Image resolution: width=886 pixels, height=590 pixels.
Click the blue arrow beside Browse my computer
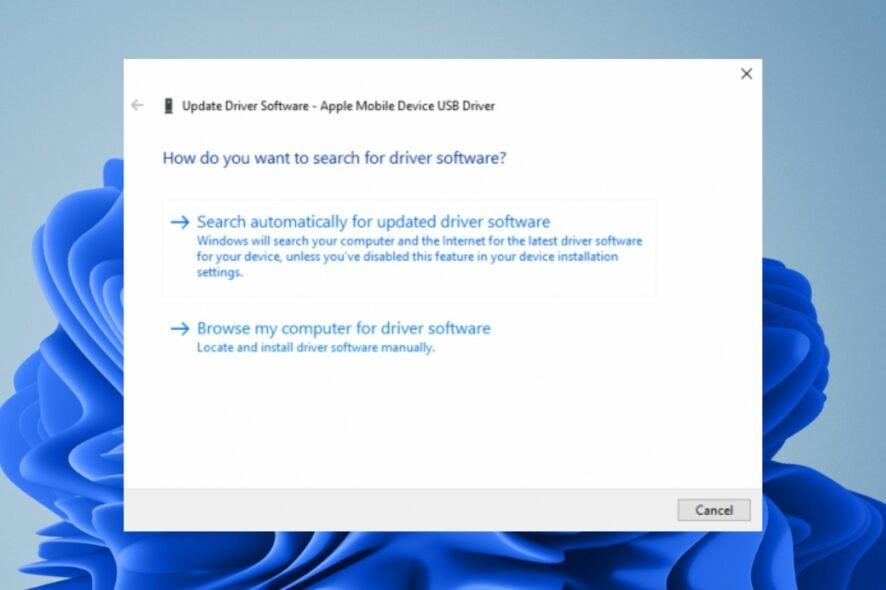pos(181,328)
